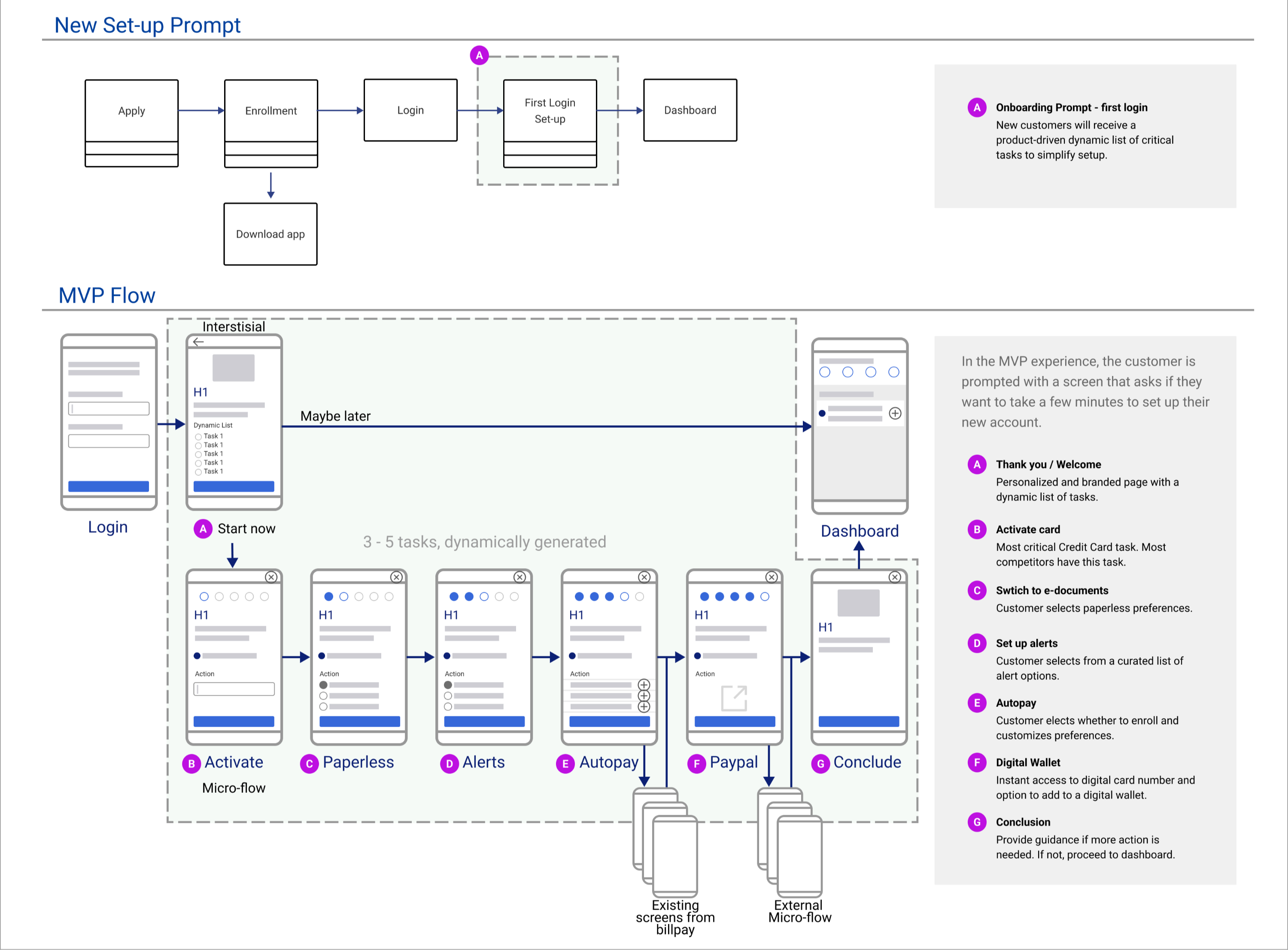Select the first Task 1 radio in the Dynamic List
Image resolution: width=1288 pixels, height=950 pixels.
pos(198,437)
